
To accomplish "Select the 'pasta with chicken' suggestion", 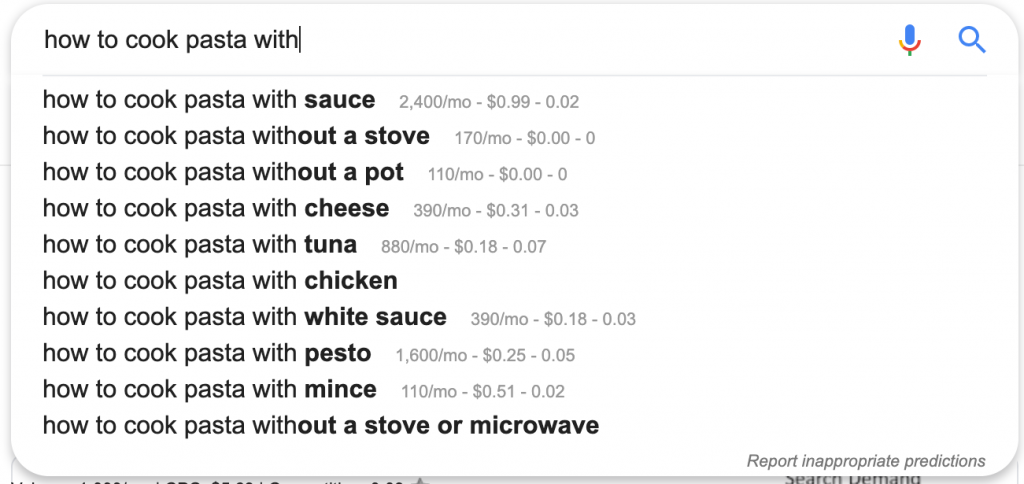I will (x=220, y=280).
